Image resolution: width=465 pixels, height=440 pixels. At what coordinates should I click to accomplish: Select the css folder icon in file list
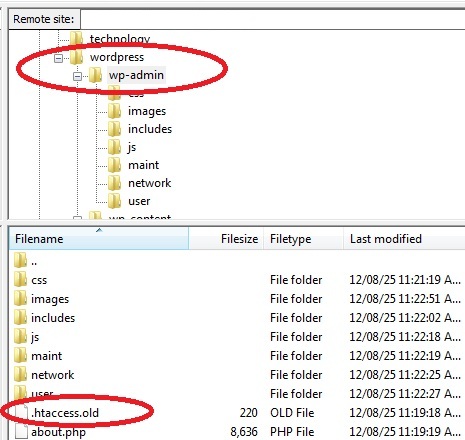(20, 279)
